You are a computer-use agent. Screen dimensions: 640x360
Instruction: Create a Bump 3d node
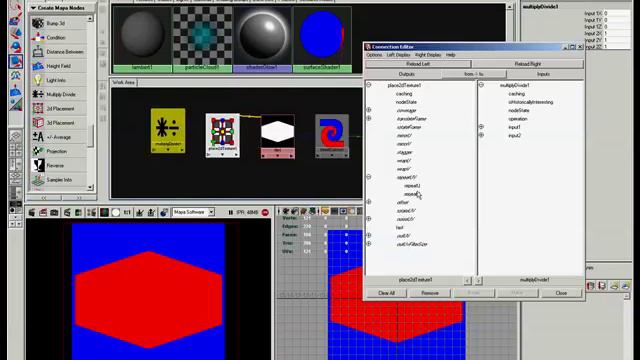coord(58,23)
